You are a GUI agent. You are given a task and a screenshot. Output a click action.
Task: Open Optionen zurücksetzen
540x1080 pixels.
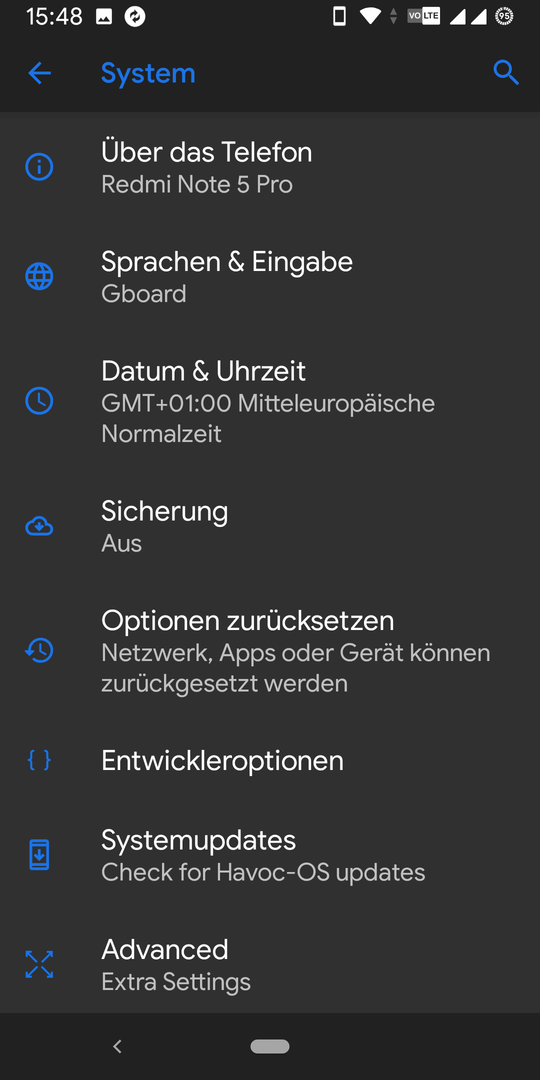270,651
